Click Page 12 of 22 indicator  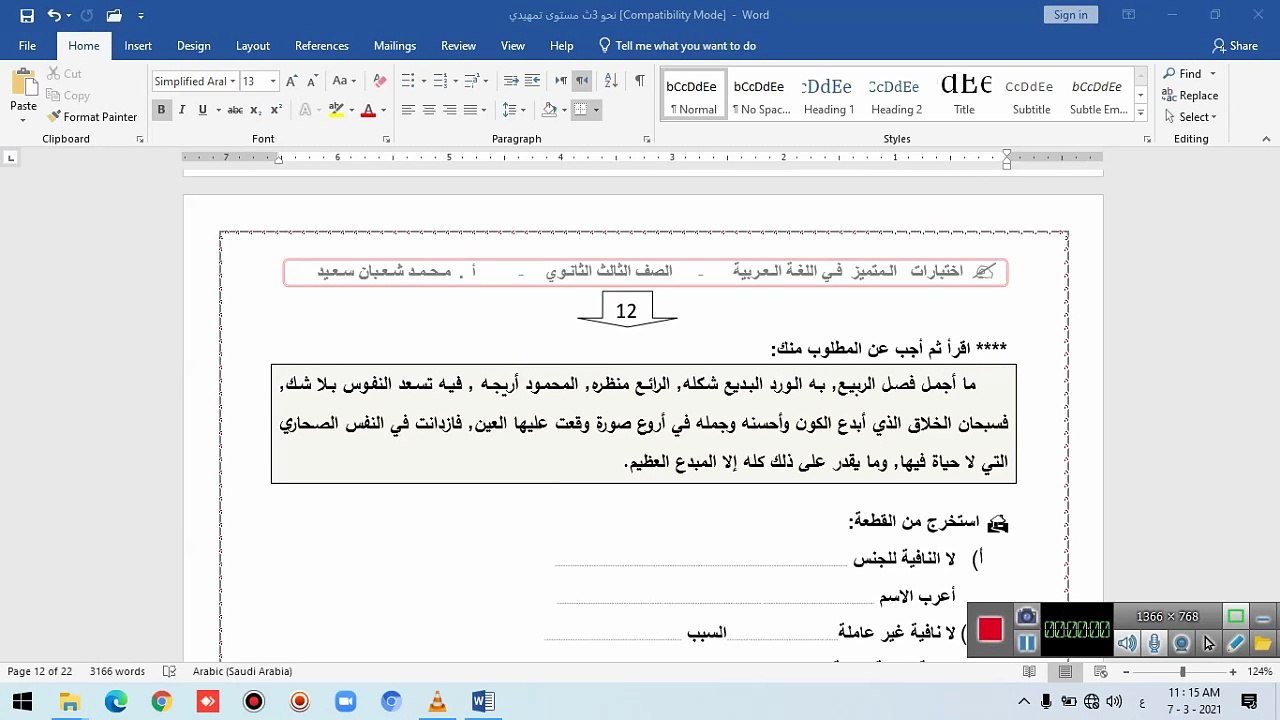click(x=40, y=672)
